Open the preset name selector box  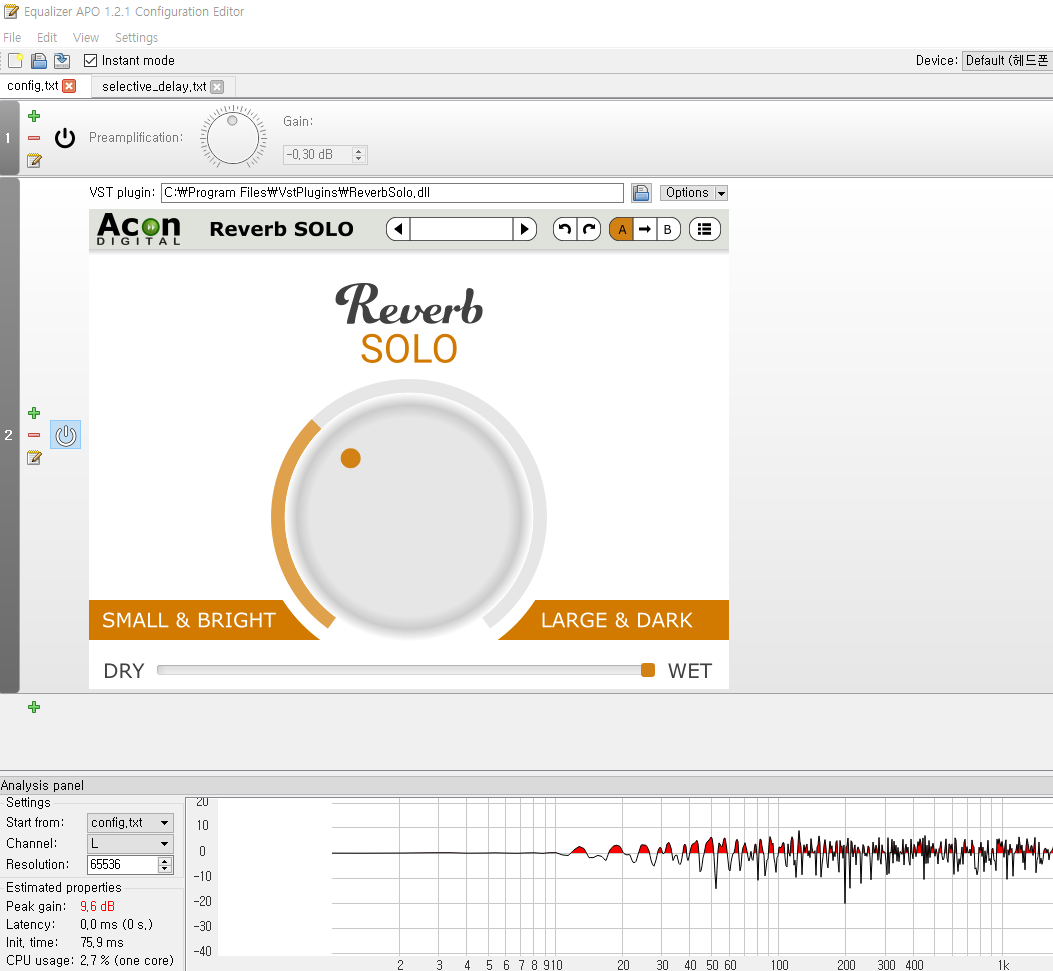click(x=461, y=229)
